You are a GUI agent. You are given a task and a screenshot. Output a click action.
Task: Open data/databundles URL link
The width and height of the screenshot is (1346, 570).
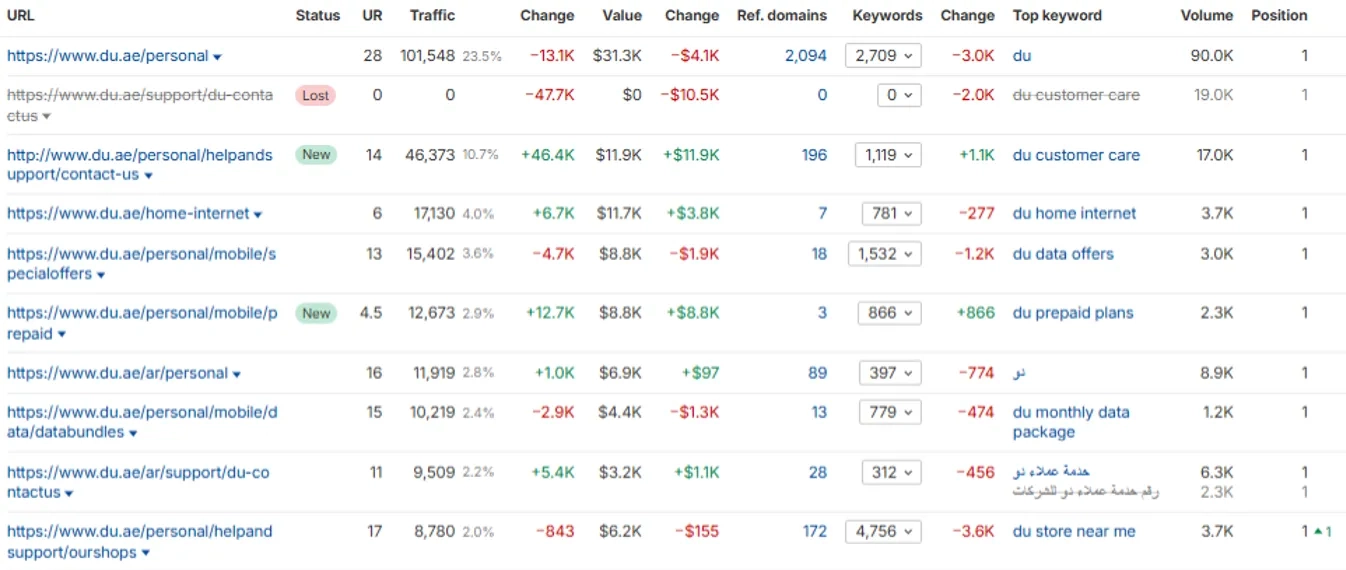coord(141,422)
